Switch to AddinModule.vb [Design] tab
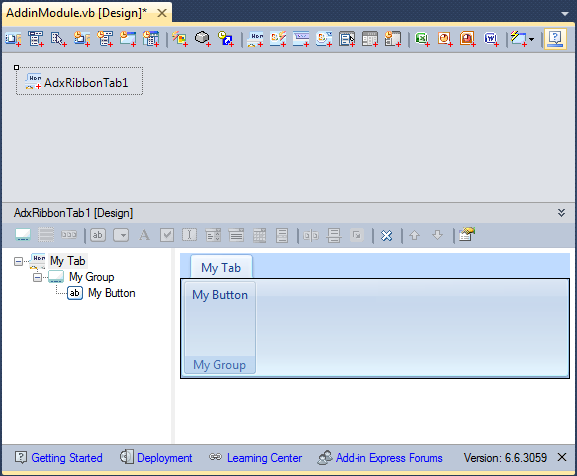Screen dimensions: 577x476 (x=77, y=13)
